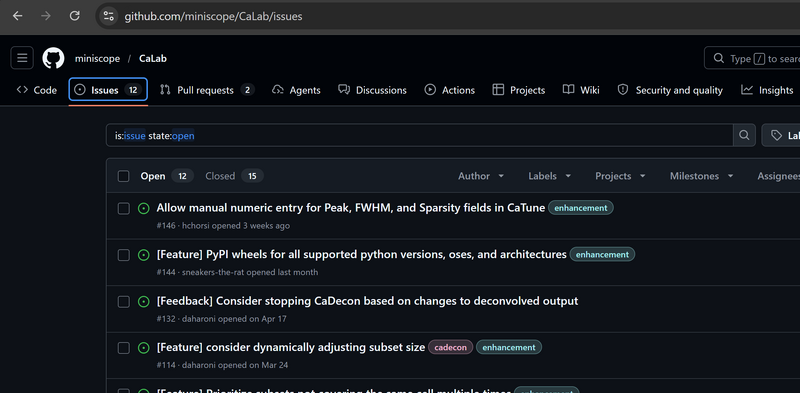Open issue about manual numeric entry in CaTune
The image size is (800, 393).
click(351, 208)
